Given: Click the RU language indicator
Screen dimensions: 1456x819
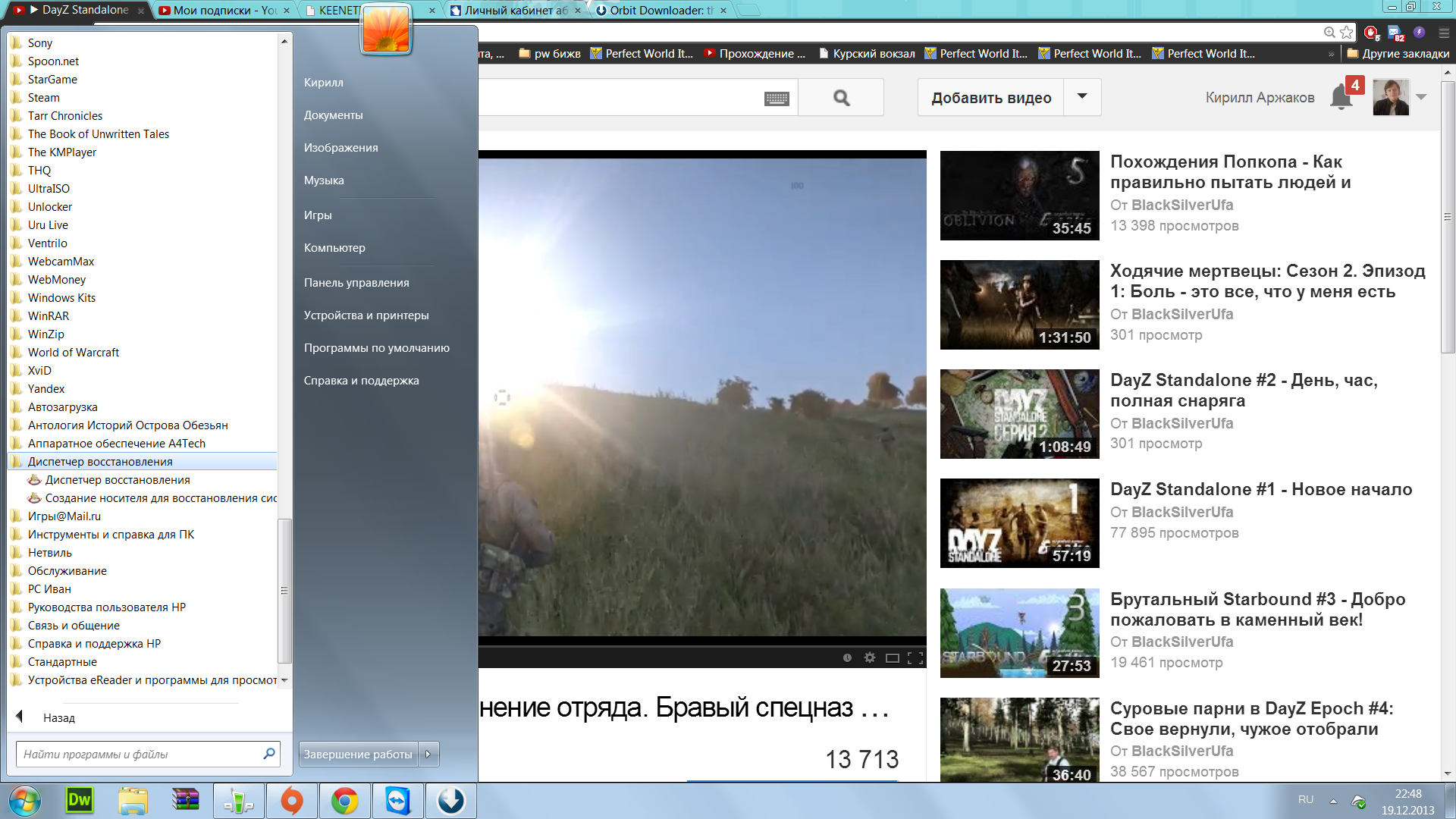Looking at the screenshot, I should 1305,800.
